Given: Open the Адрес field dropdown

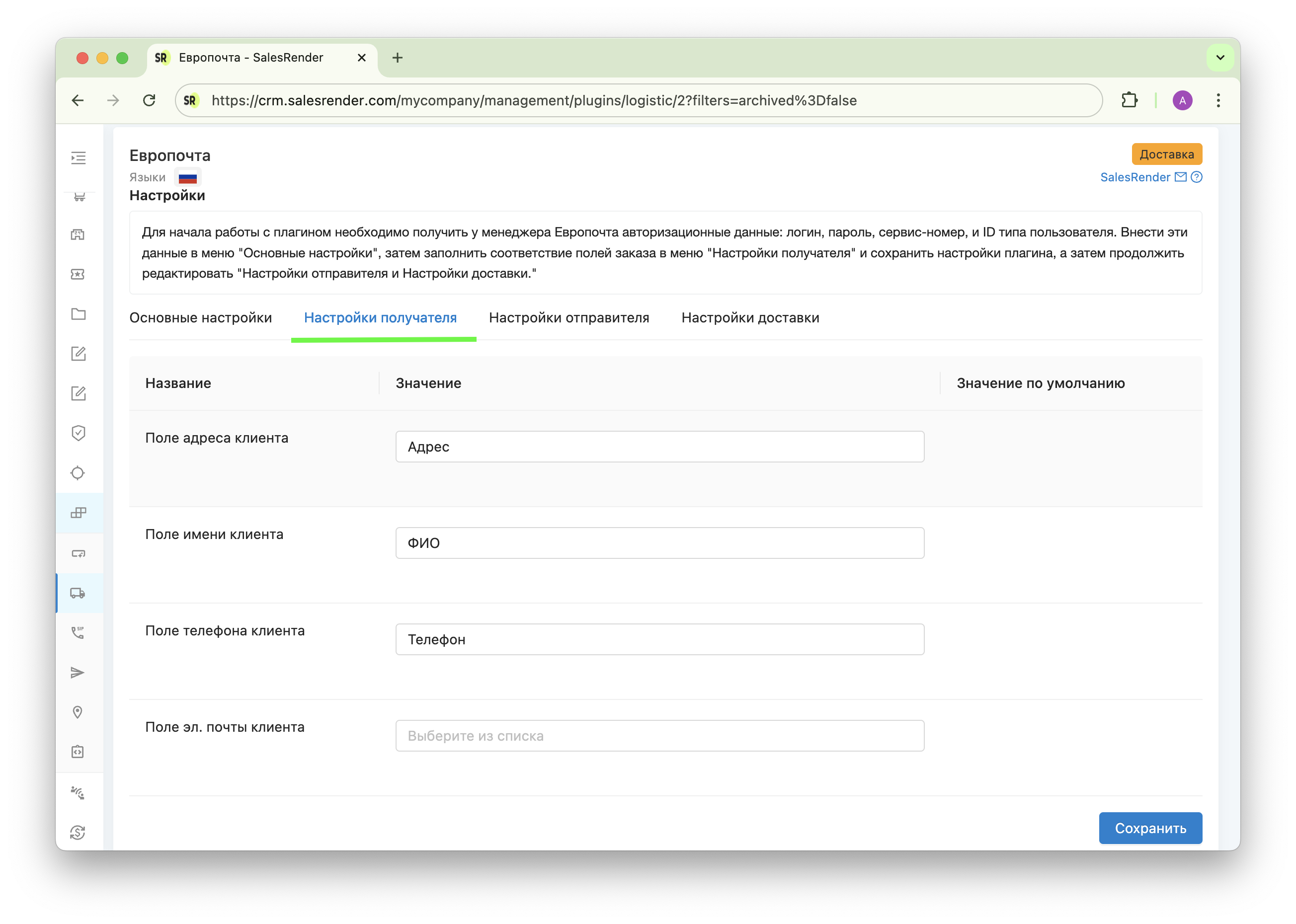Looking at the screenshot, I should click(x=659, y=447).
